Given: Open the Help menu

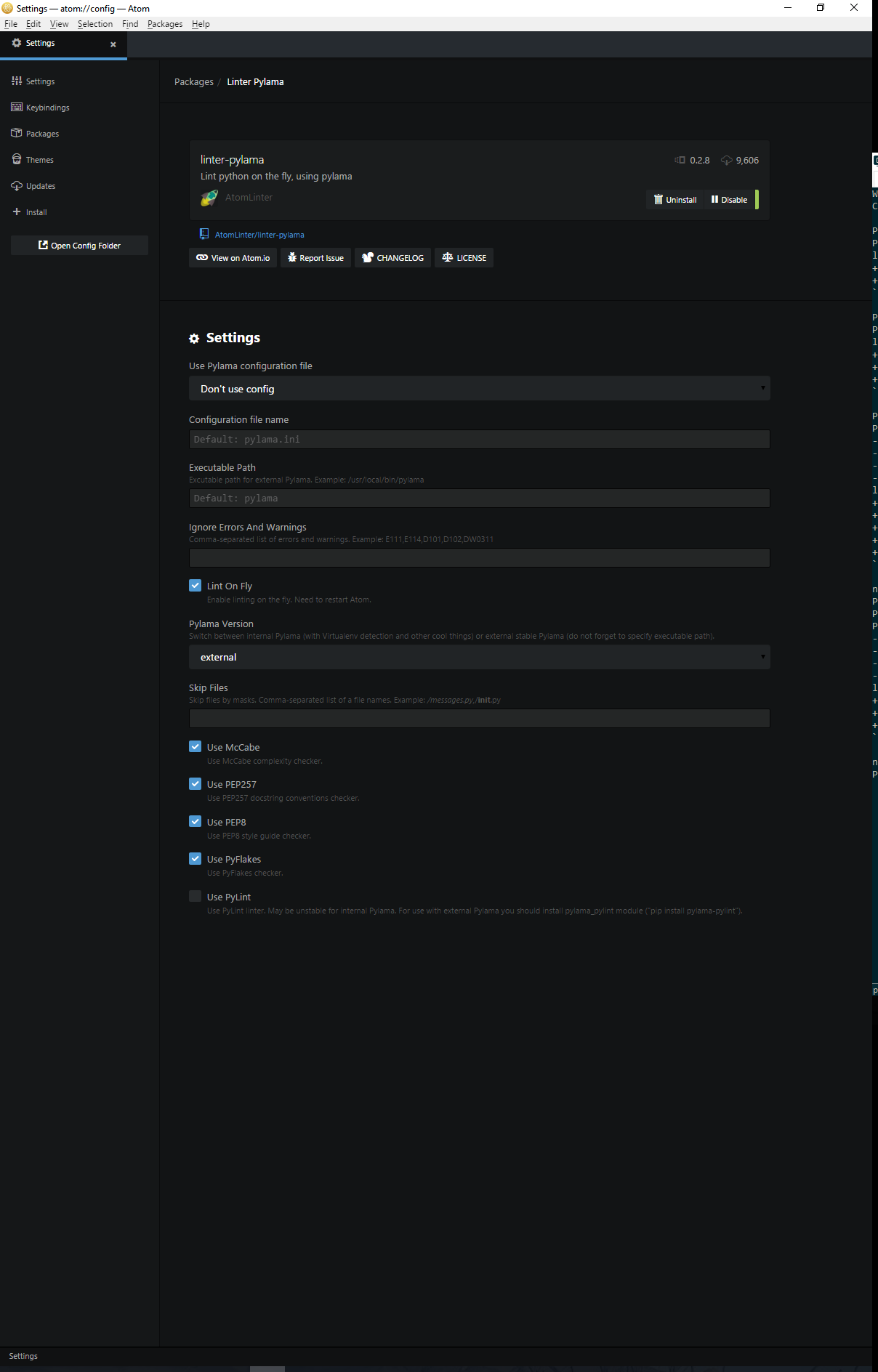Looking at the screenshot, I should [201, 24].
